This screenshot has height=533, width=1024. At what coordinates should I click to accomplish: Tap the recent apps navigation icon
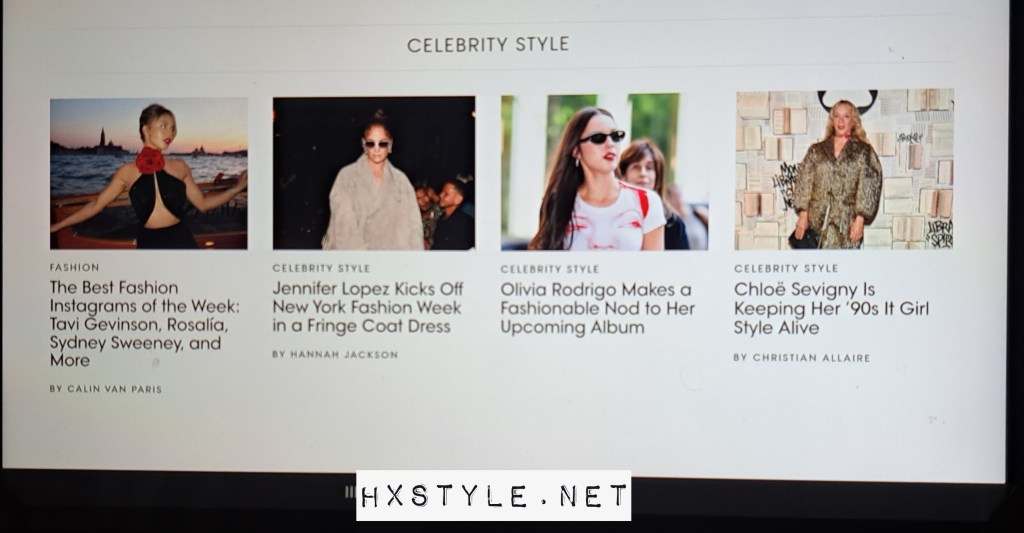pyautogui.click(x=350, y=492)
